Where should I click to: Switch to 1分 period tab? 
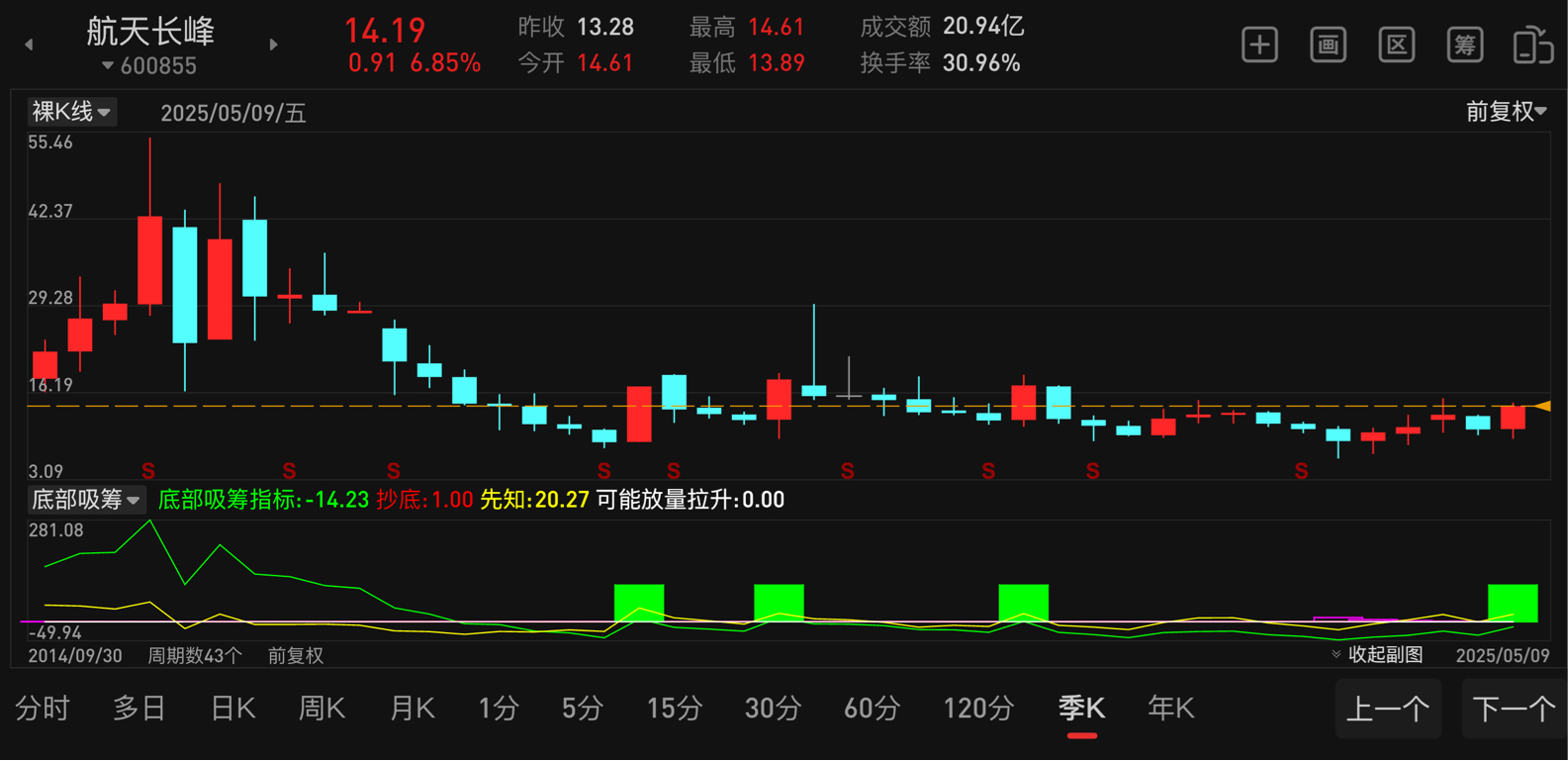[x=499, y=709]
